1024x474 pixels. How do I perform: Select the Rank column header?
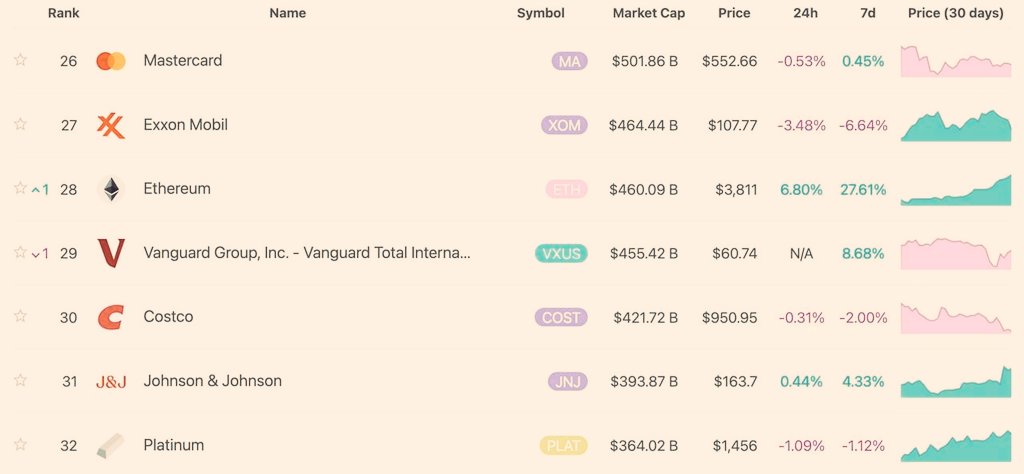[x=63, y=13]
